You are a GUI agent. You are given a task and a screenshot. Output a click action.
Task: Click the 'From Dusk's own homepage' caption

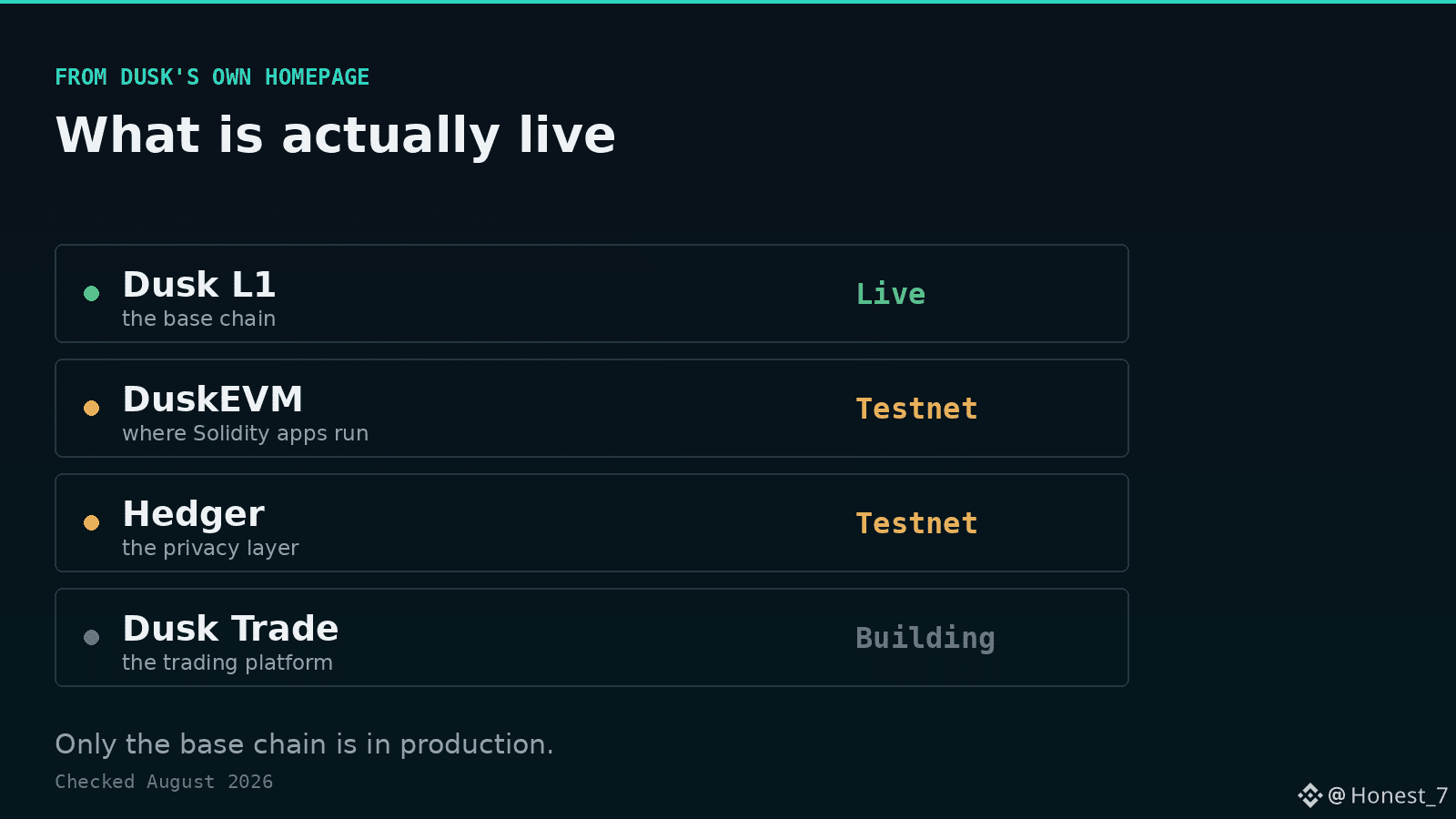[212, 77]
